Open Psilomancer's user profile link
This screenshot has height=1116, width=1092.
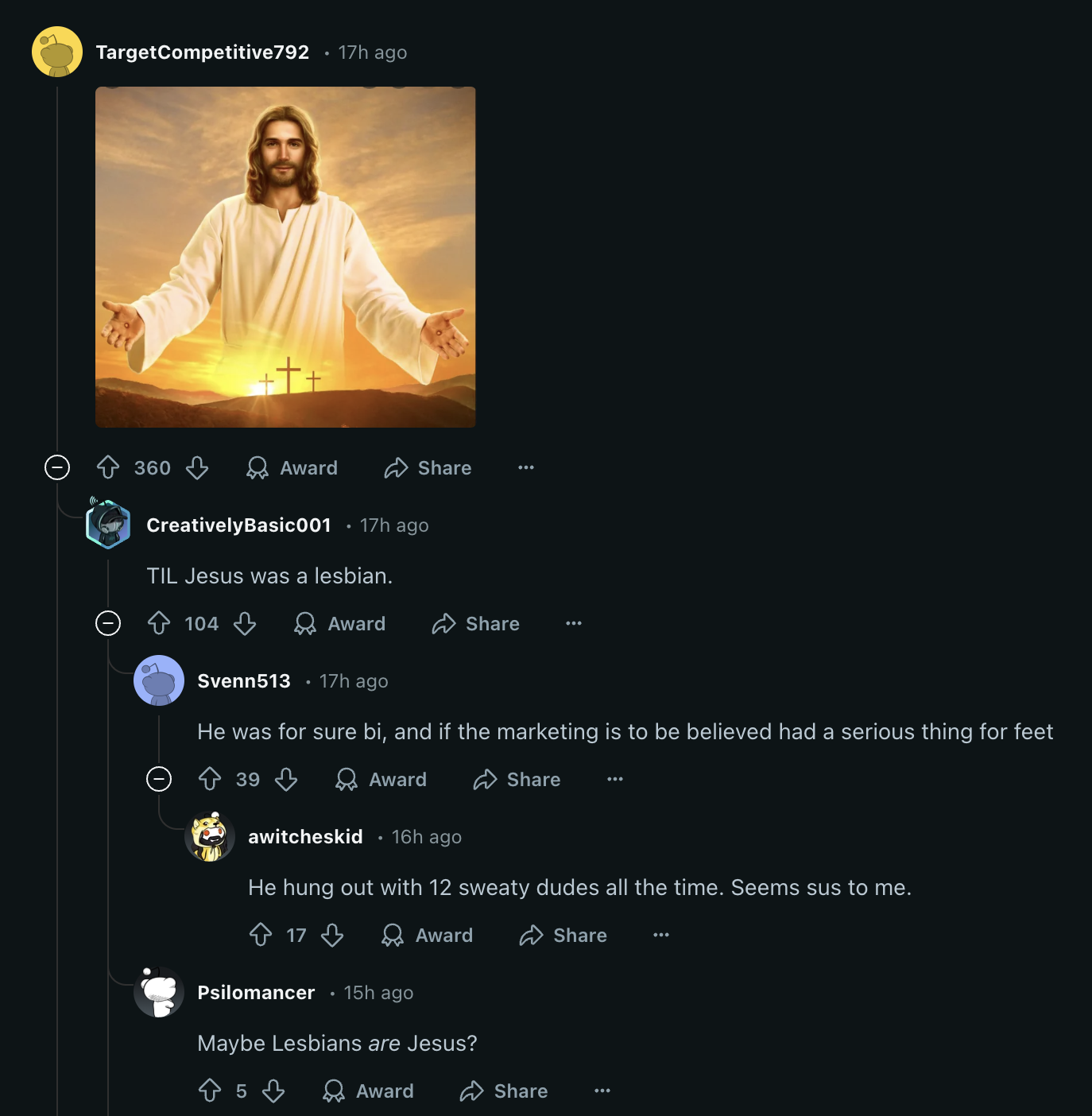[x=256, y=993]
